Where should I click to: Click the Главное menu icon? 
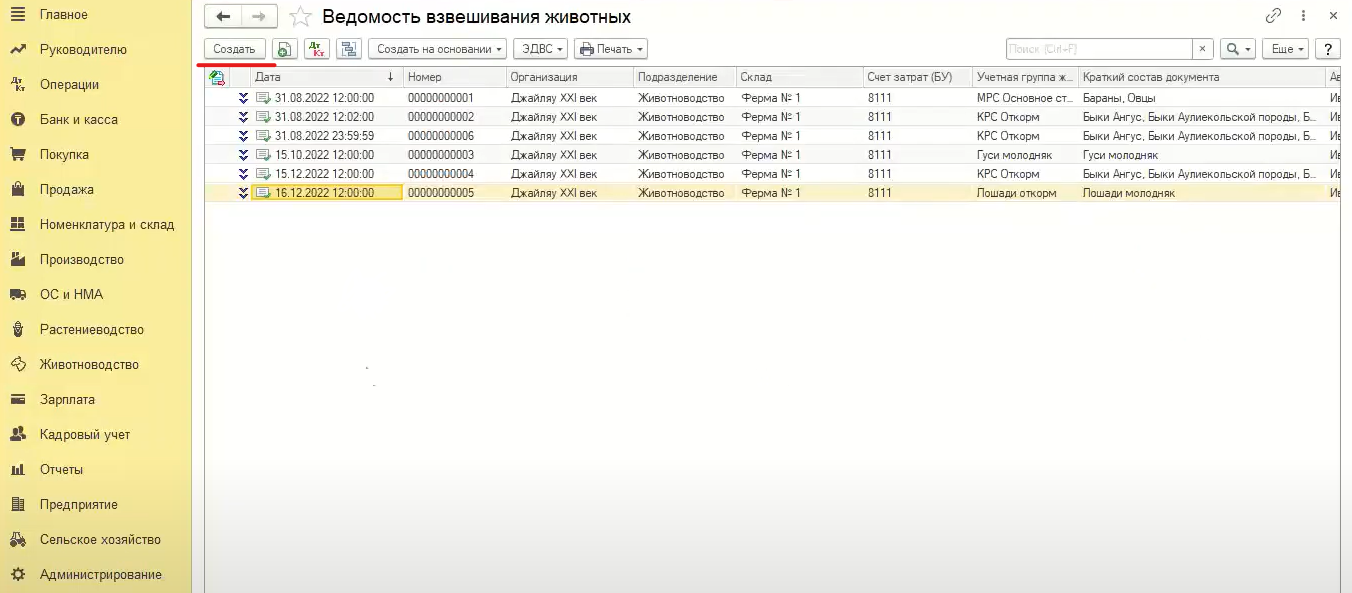(x=18, y=15)
